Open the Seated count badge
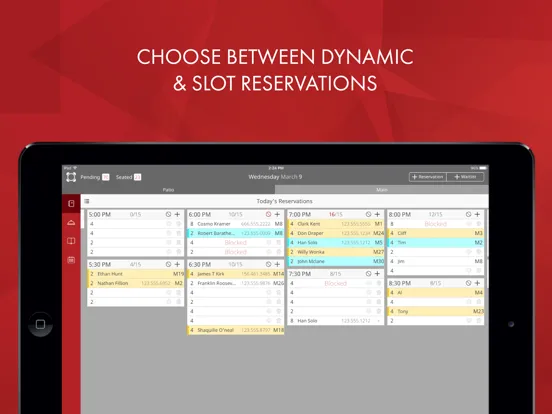552x414 pixels. [138, 177]
